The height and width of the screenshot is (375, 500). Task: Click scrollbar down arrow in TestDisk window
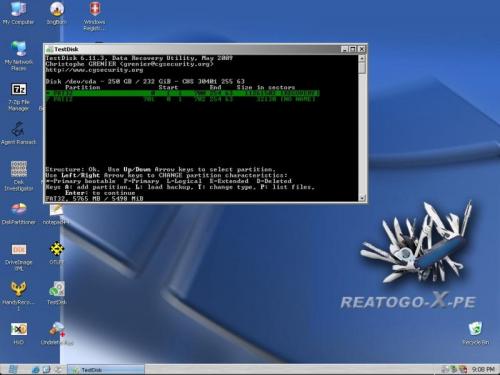(362, 198)
